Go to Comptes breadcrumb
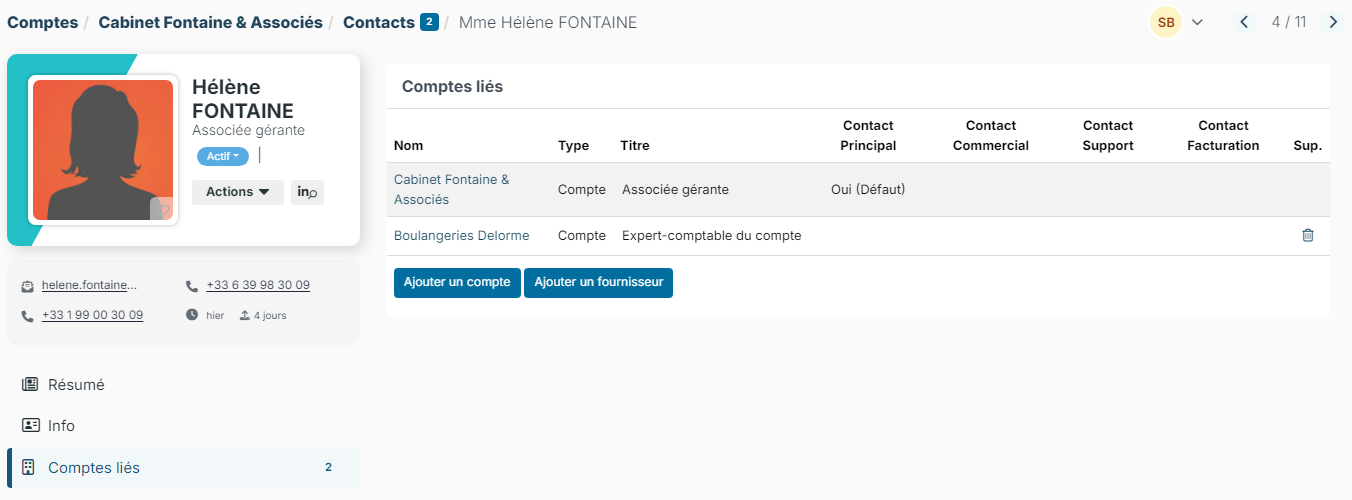Image resolution: width=1352 pixels, height=500 pixels. 42,22
